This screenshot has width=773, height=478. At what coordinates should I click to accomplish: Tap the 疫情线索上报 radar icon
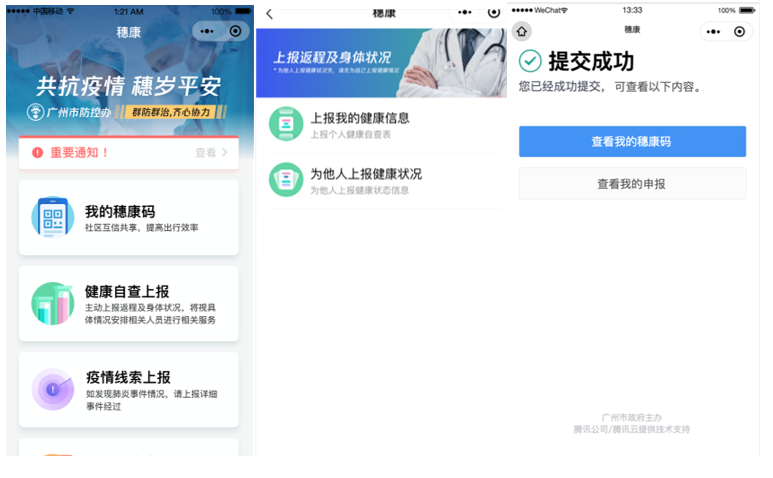[x=52, y=389]
